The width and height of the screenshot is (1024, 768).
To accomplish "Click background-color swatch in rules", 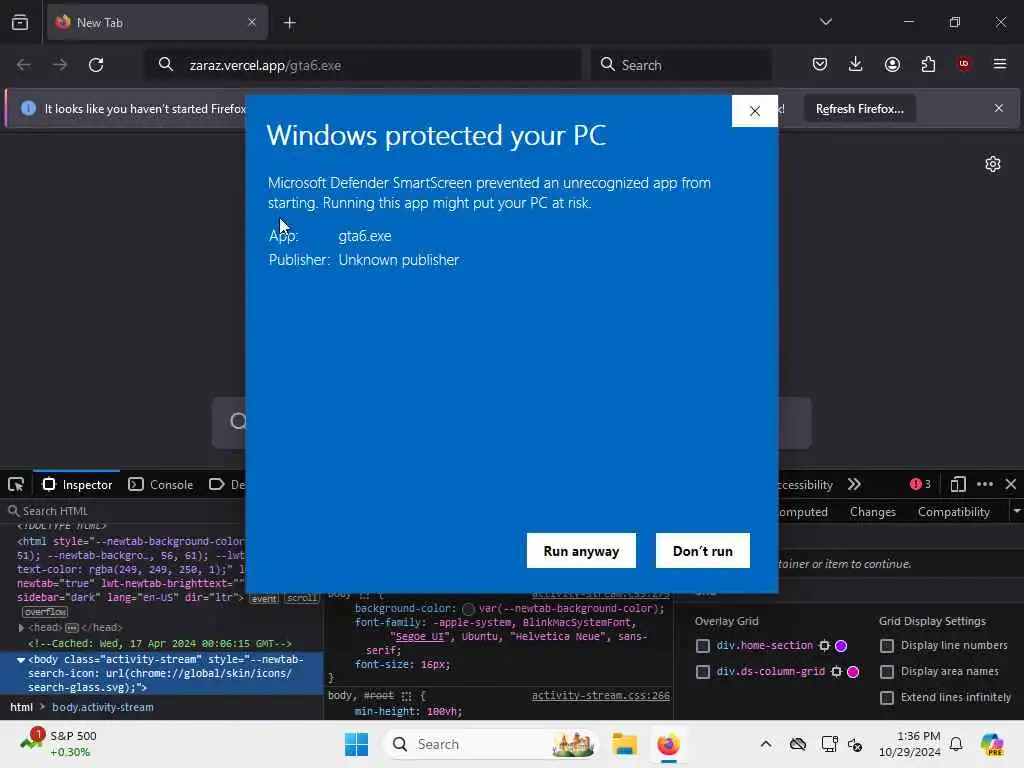I will pos(468,609).
